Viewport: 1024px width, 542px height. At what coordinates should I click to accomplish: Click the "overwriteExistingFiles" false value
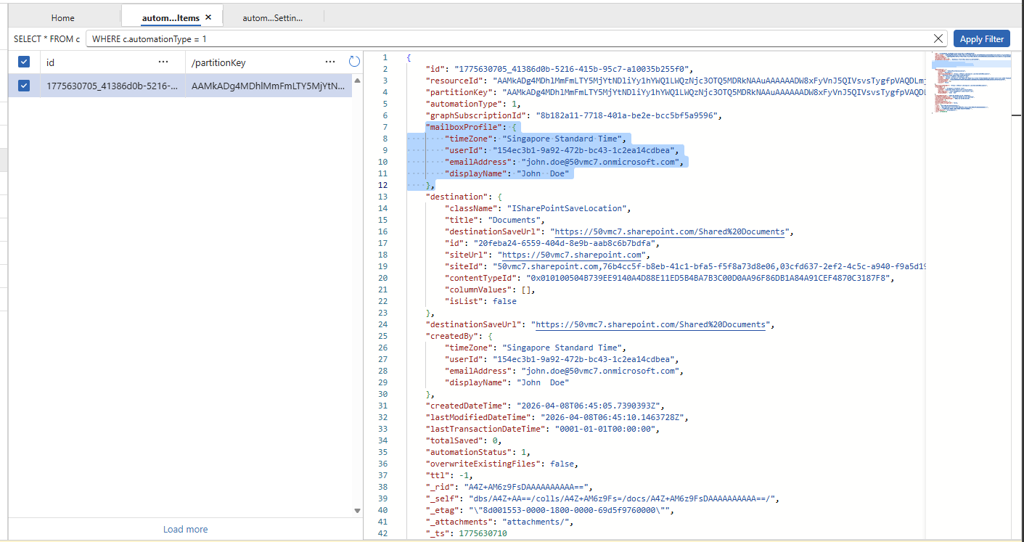[562, 464]
